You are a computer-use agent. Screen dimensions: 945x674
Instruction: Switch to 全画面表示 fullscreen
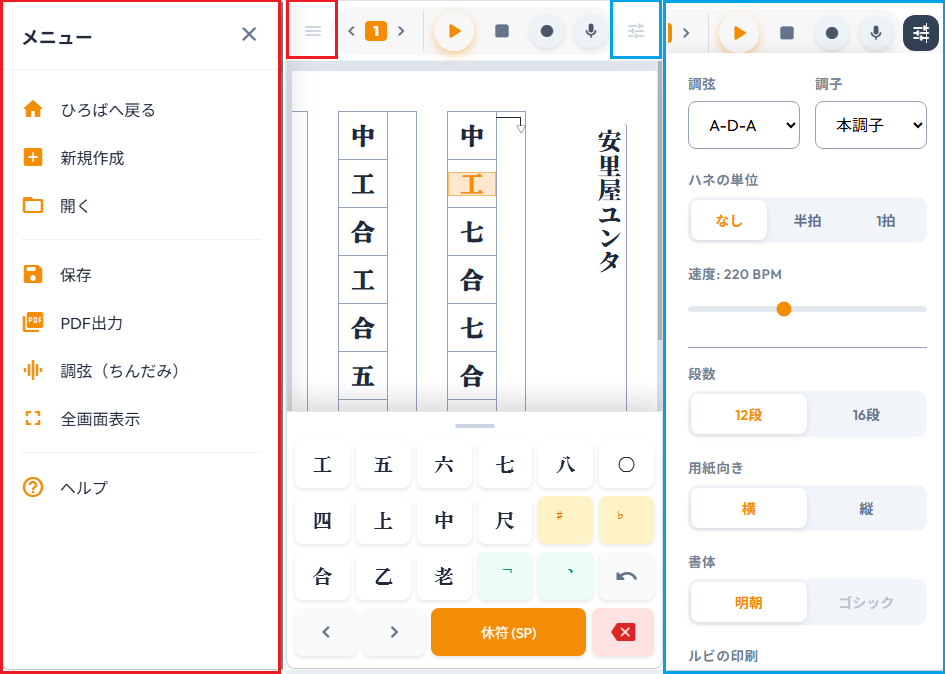[141, 419]
